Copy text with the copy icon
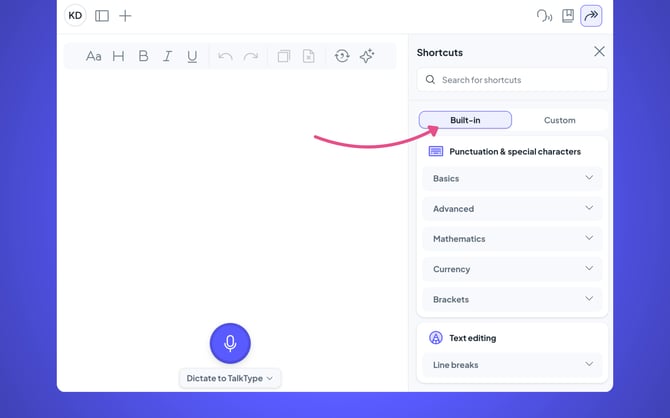This screenshot has height=418, width=670. [x=284, y=56]
